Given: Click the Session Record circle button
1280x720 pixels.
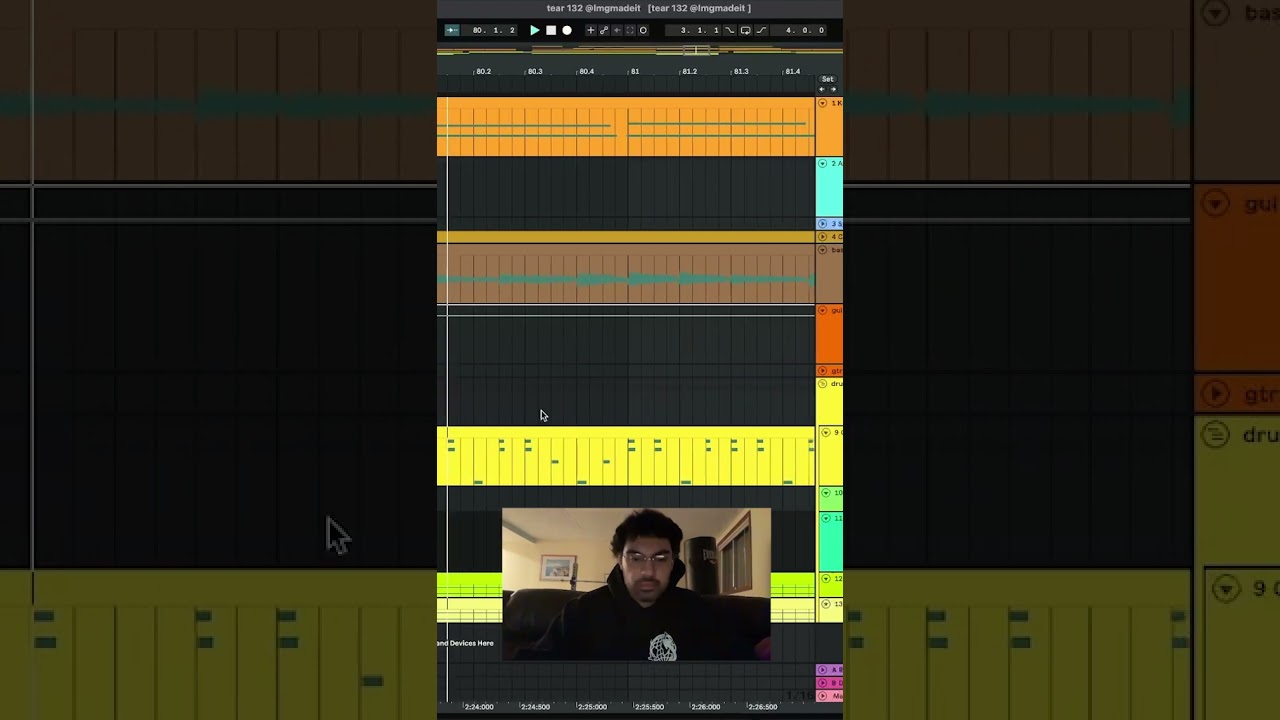Looking at the screenshot, I should [x=643, y=30].
